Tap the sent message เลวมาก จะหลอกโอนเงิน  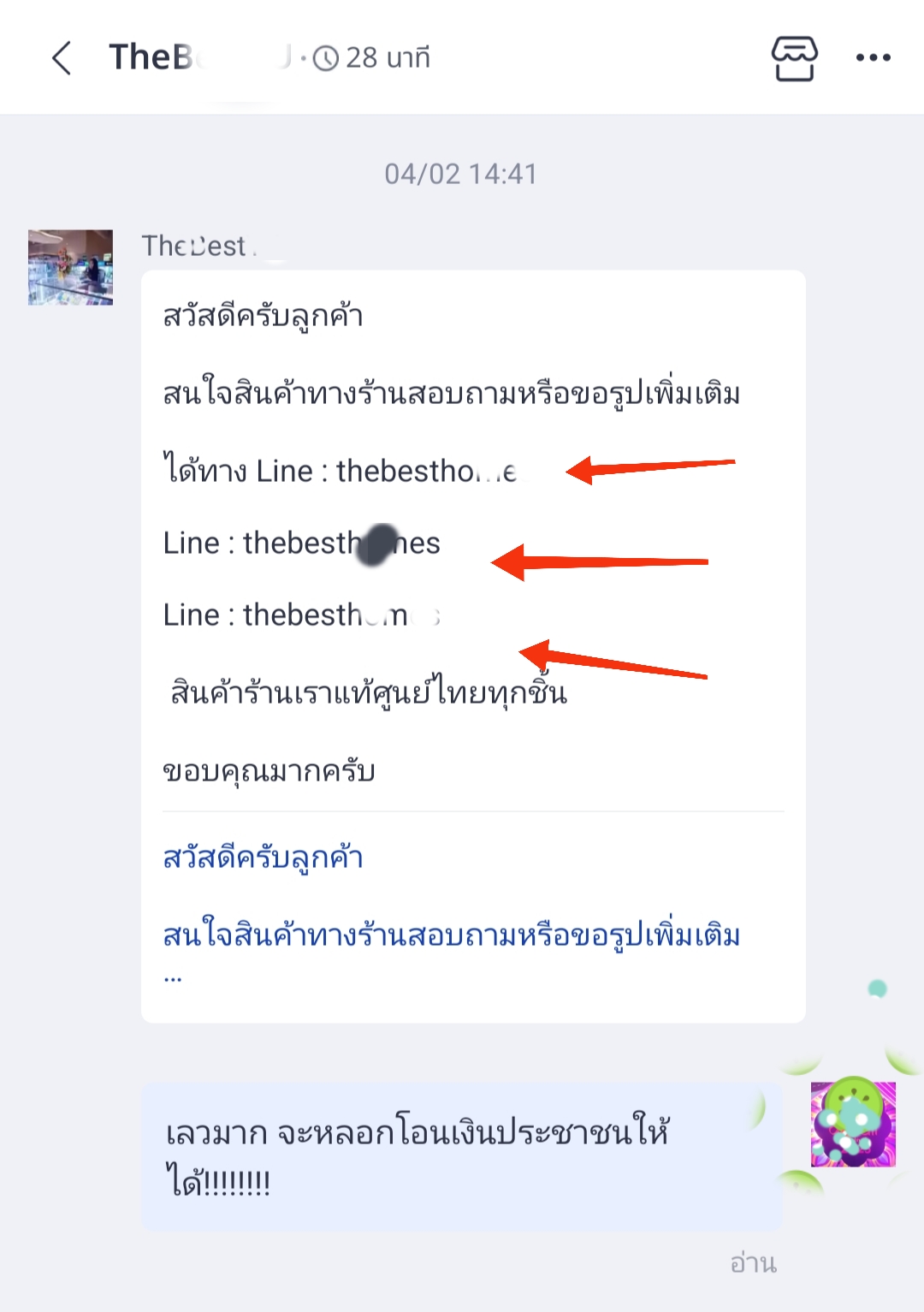(462, 1156)
